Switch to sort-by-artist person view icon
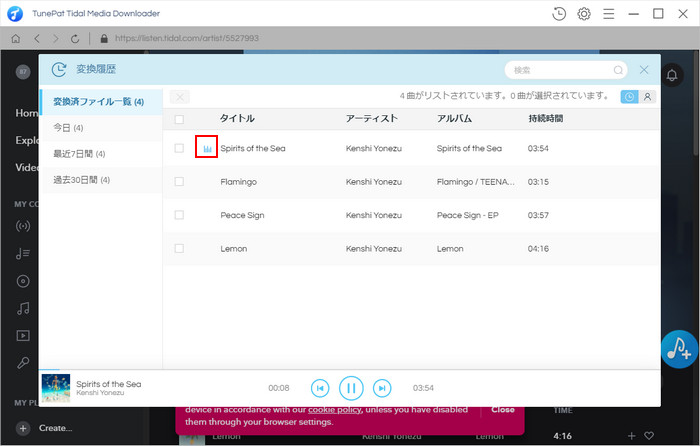The height and width of the screenshot is (446, 700). [x=647, y=97]
